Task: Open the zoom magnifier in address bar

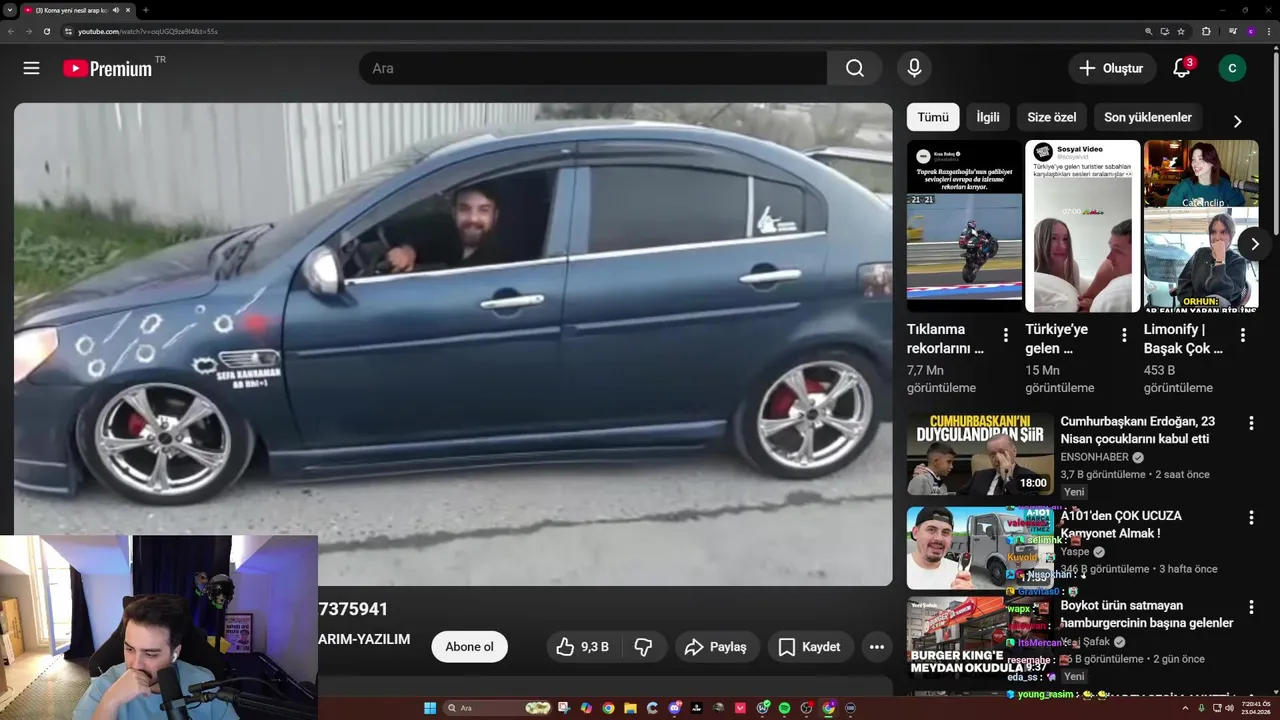Action: [x=1149, y=31]
